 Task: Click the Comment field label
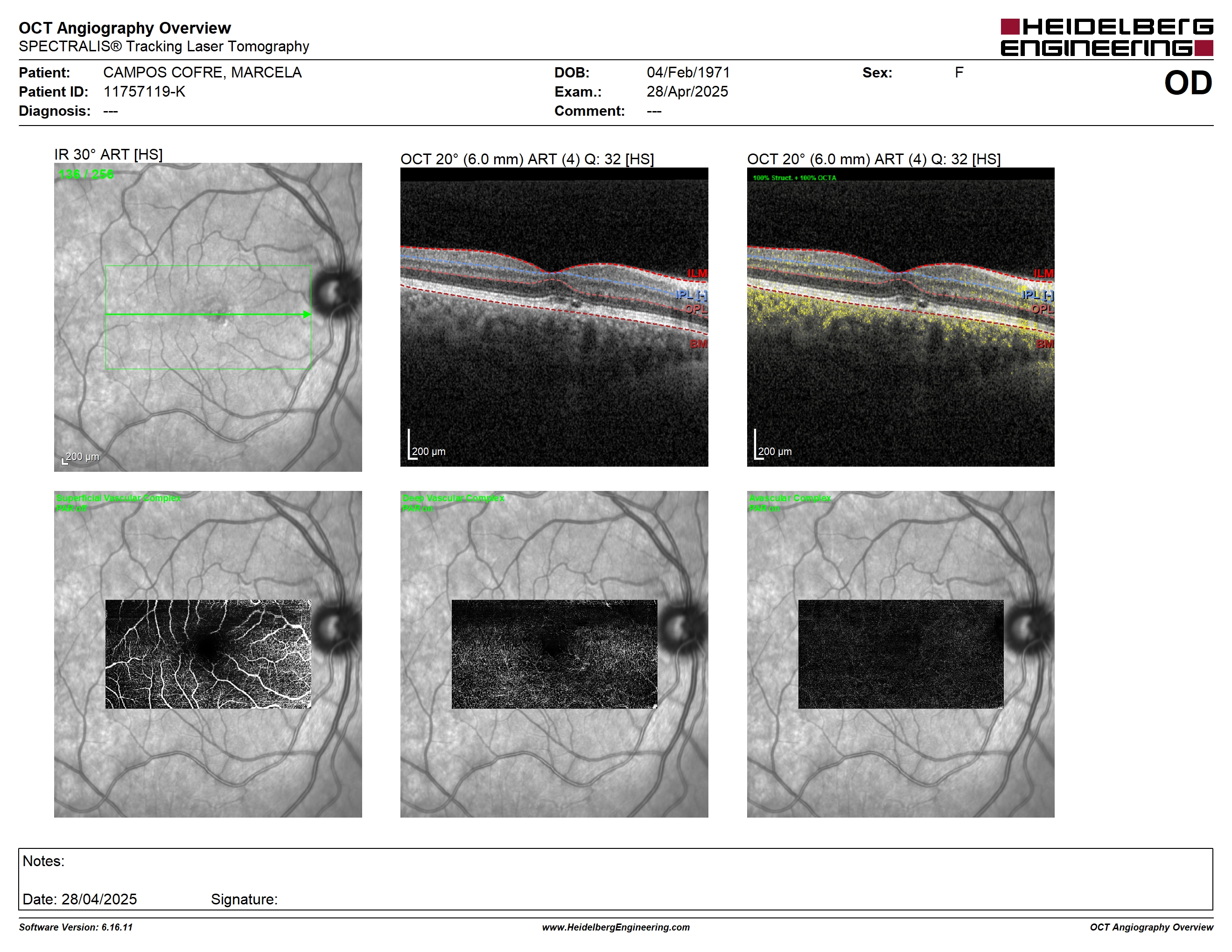click(x=589, y=111)
